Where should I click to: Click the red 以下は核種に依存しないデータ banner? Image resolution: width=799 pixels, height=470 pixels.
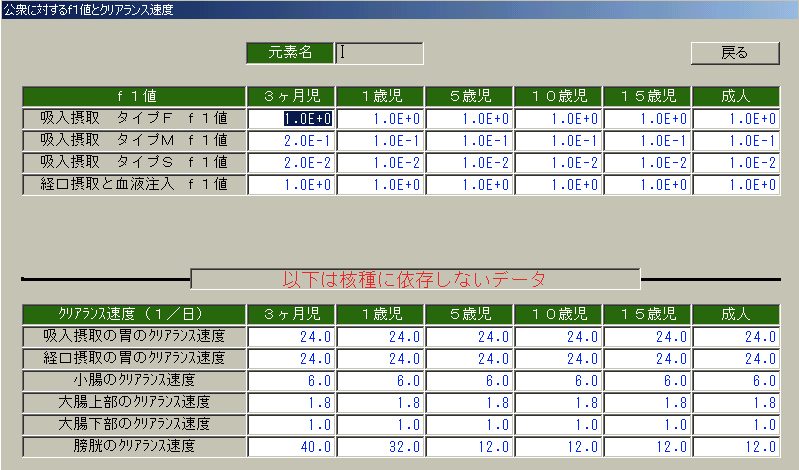point(415,278)
